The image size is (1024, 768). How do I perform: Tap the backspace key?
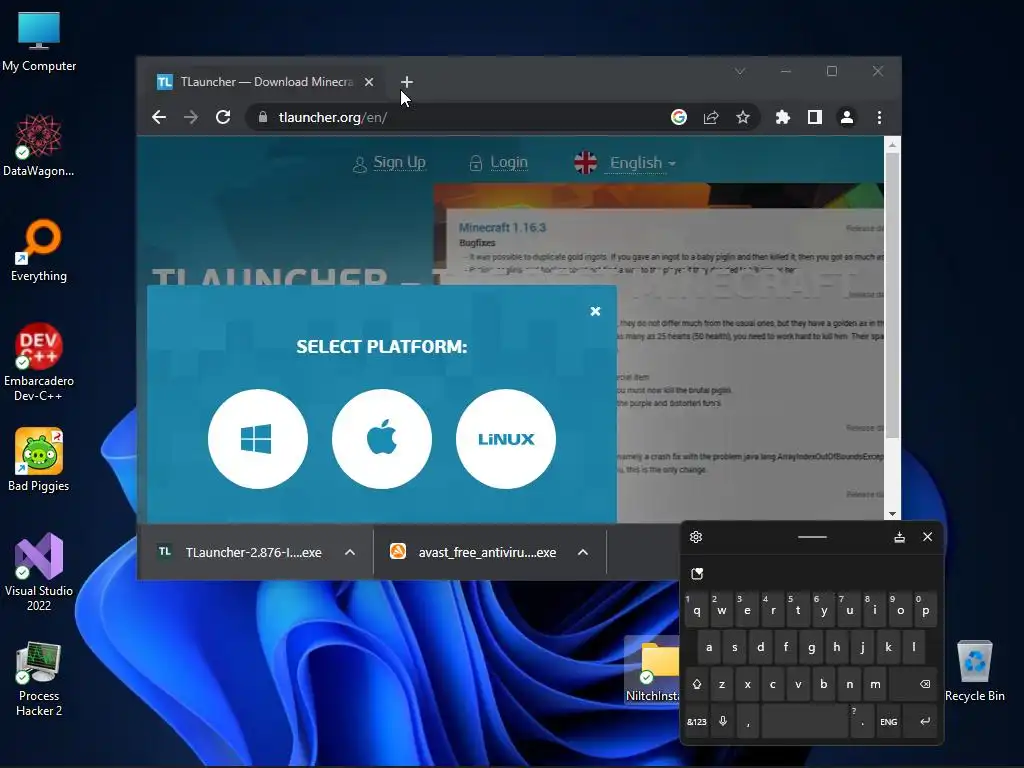pos(924,684)
